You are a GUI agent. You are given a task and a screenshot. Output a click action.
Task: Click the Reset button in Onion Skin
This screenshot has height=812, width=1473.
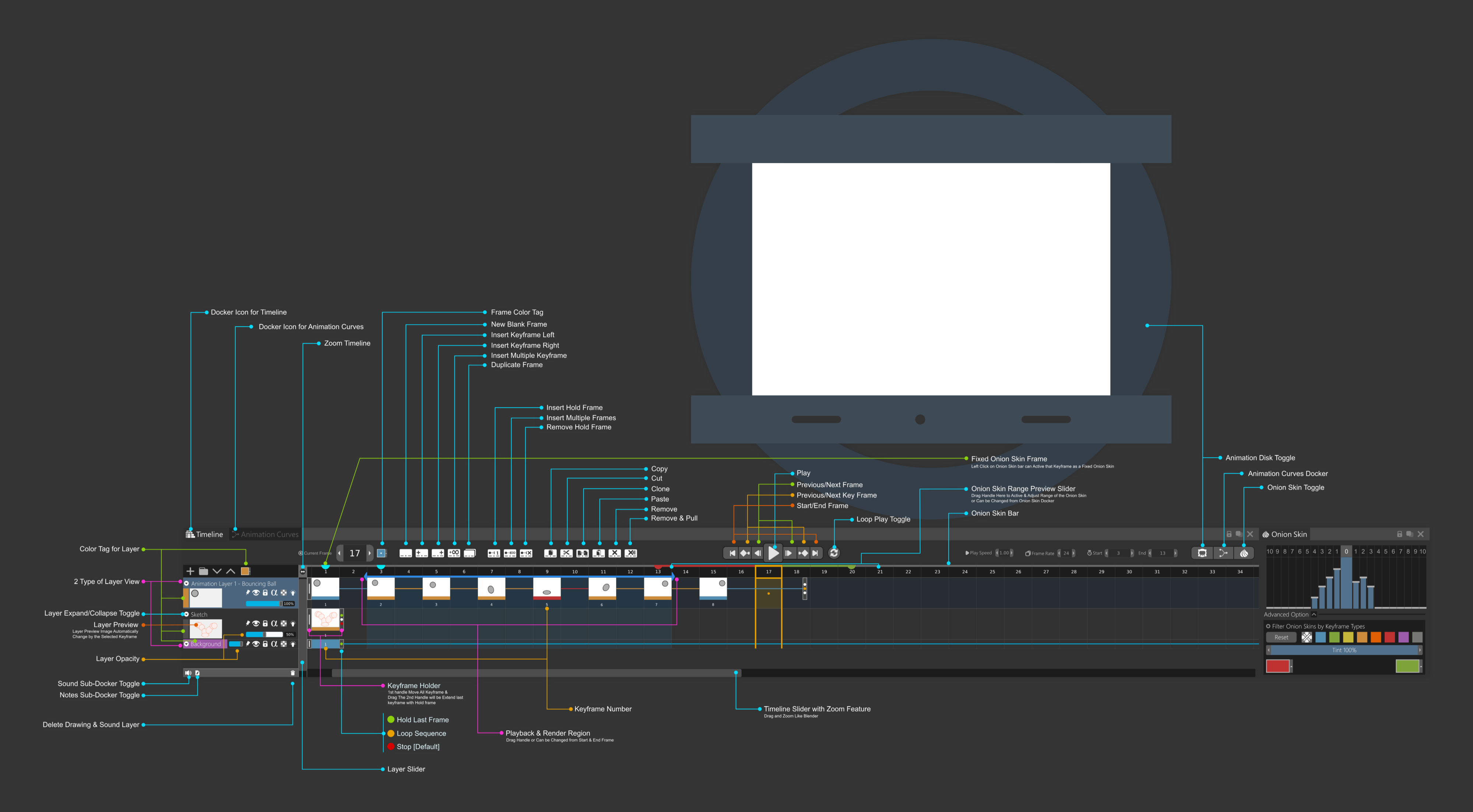[x=1281, y=637]
